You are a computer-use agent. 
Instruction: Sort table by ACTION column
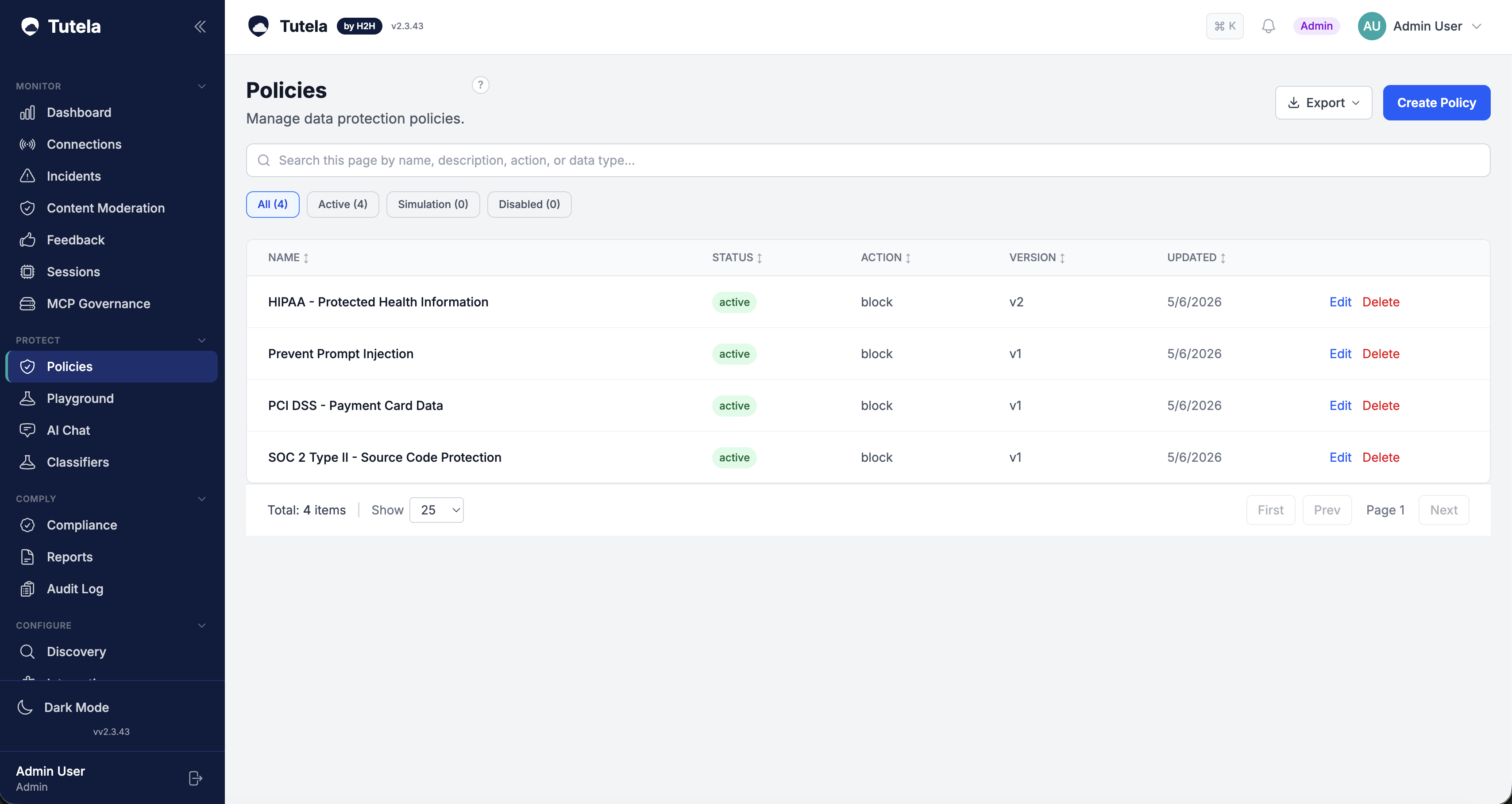[885, 258]
